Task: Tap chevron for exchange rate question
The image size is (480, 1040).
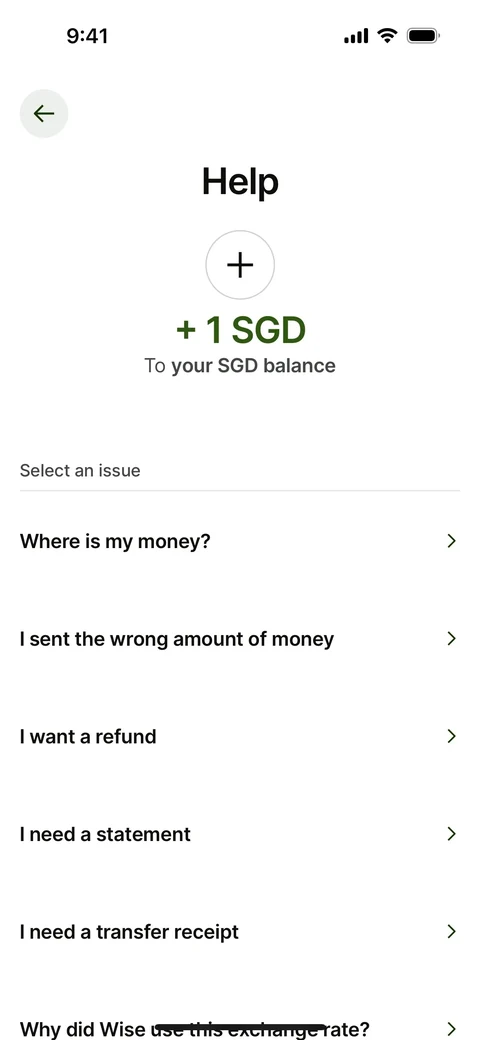Action: (x=451, y=1029)
